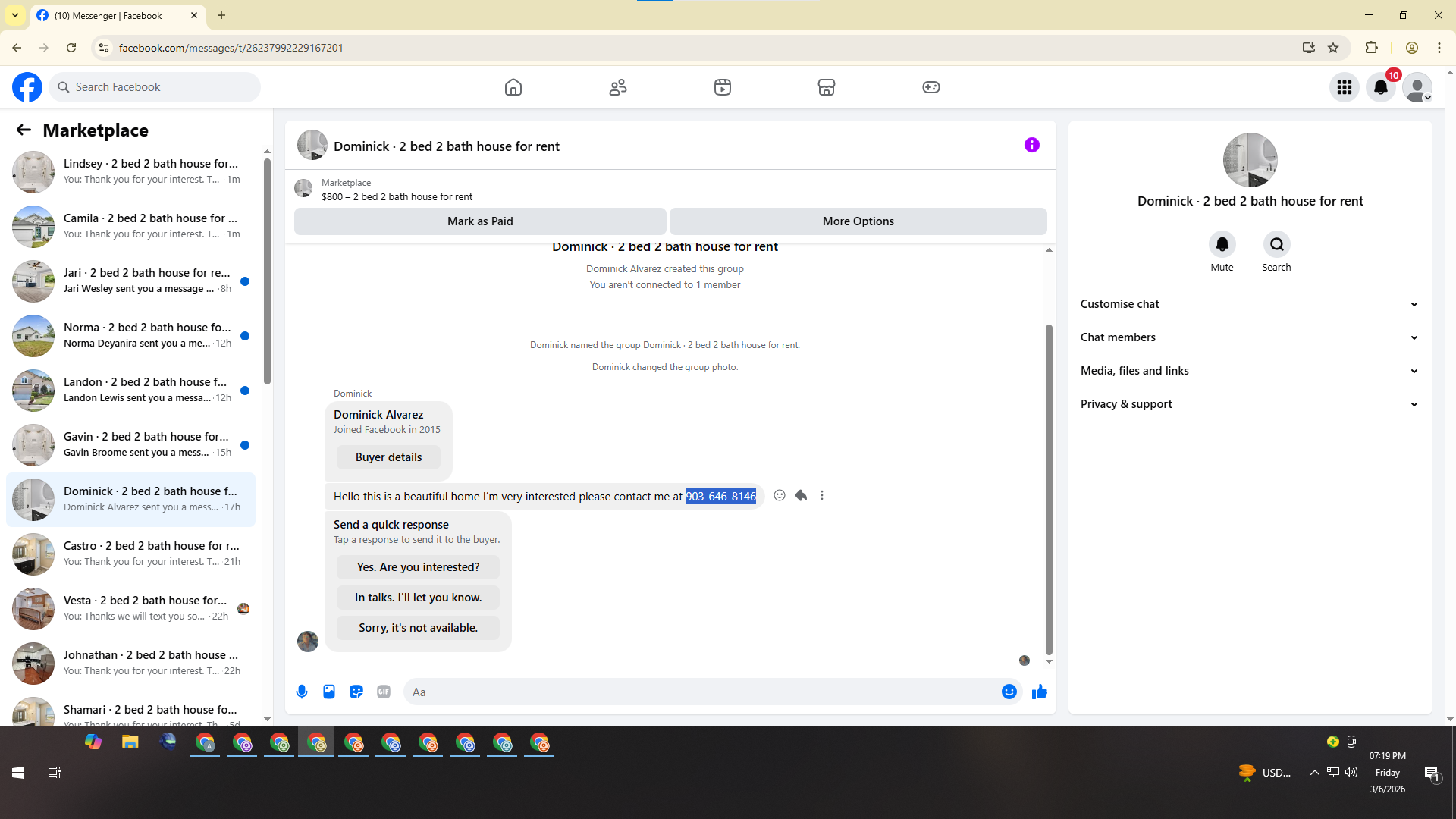This screenshot has width=1456, height=819.
Task: Open the GIF picker icon
Action: pyautogui.click(x=384, y=692)
